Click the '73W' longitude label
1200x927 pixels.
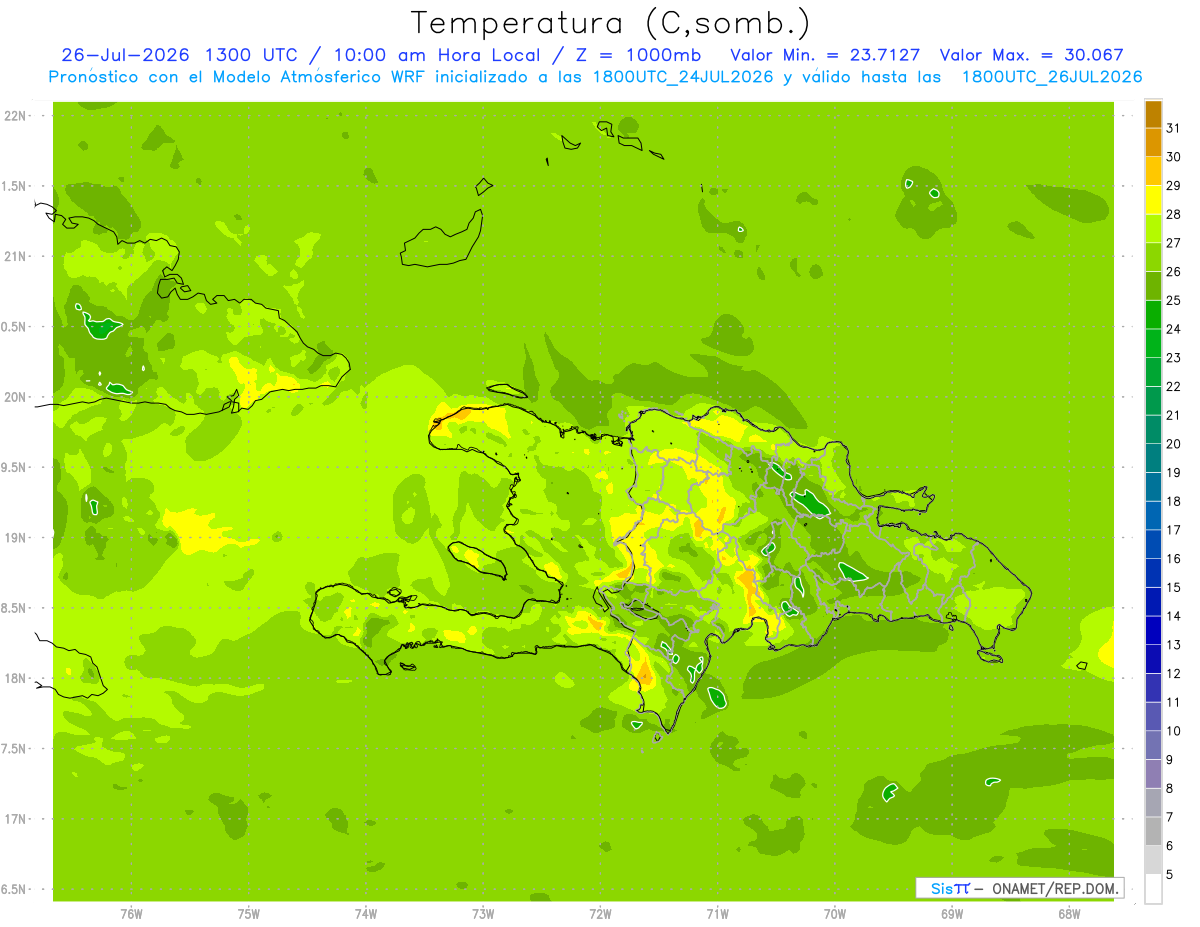pyautogui.click(x=483, y=914)
